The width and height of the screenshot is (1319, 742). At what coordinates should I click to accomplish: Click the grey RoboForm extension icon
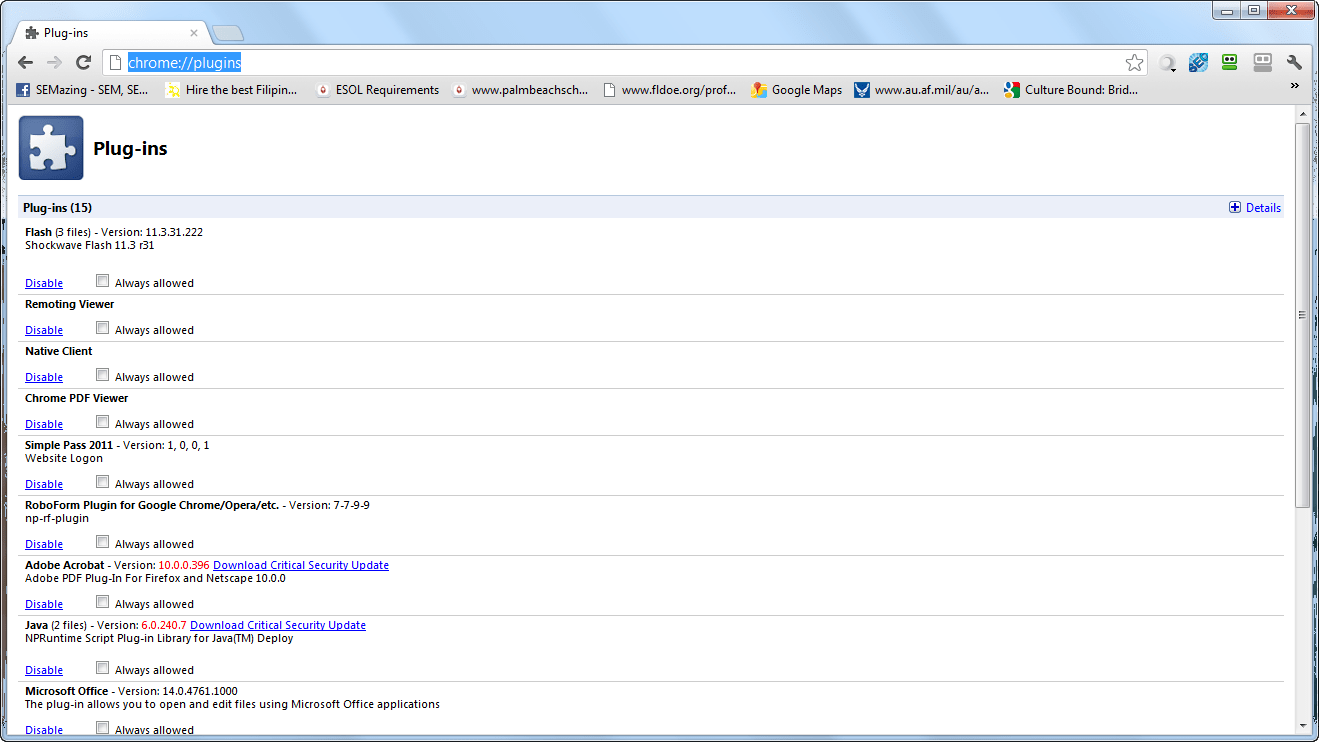click(x=1262, y=63)
